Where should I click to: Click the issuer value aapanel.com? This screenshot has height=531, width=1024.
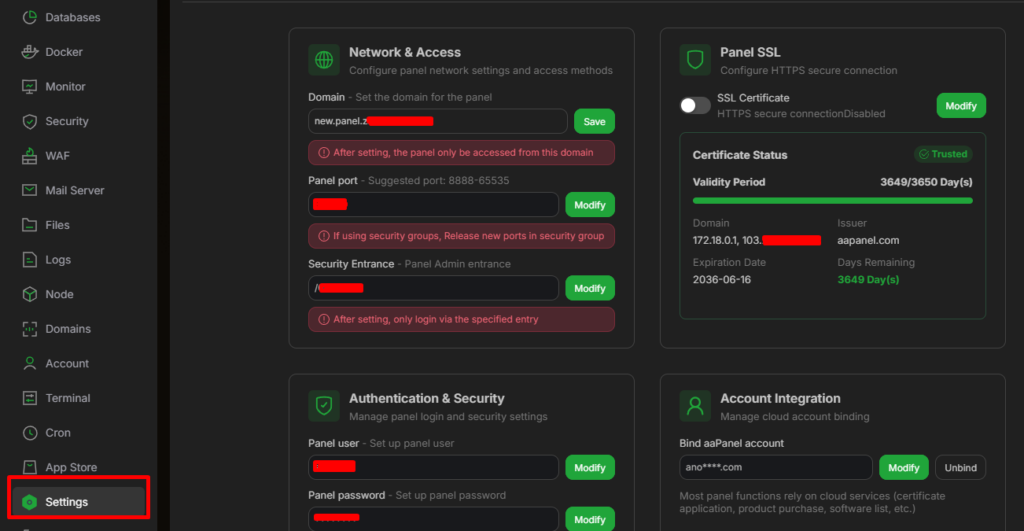pos(868,240)
